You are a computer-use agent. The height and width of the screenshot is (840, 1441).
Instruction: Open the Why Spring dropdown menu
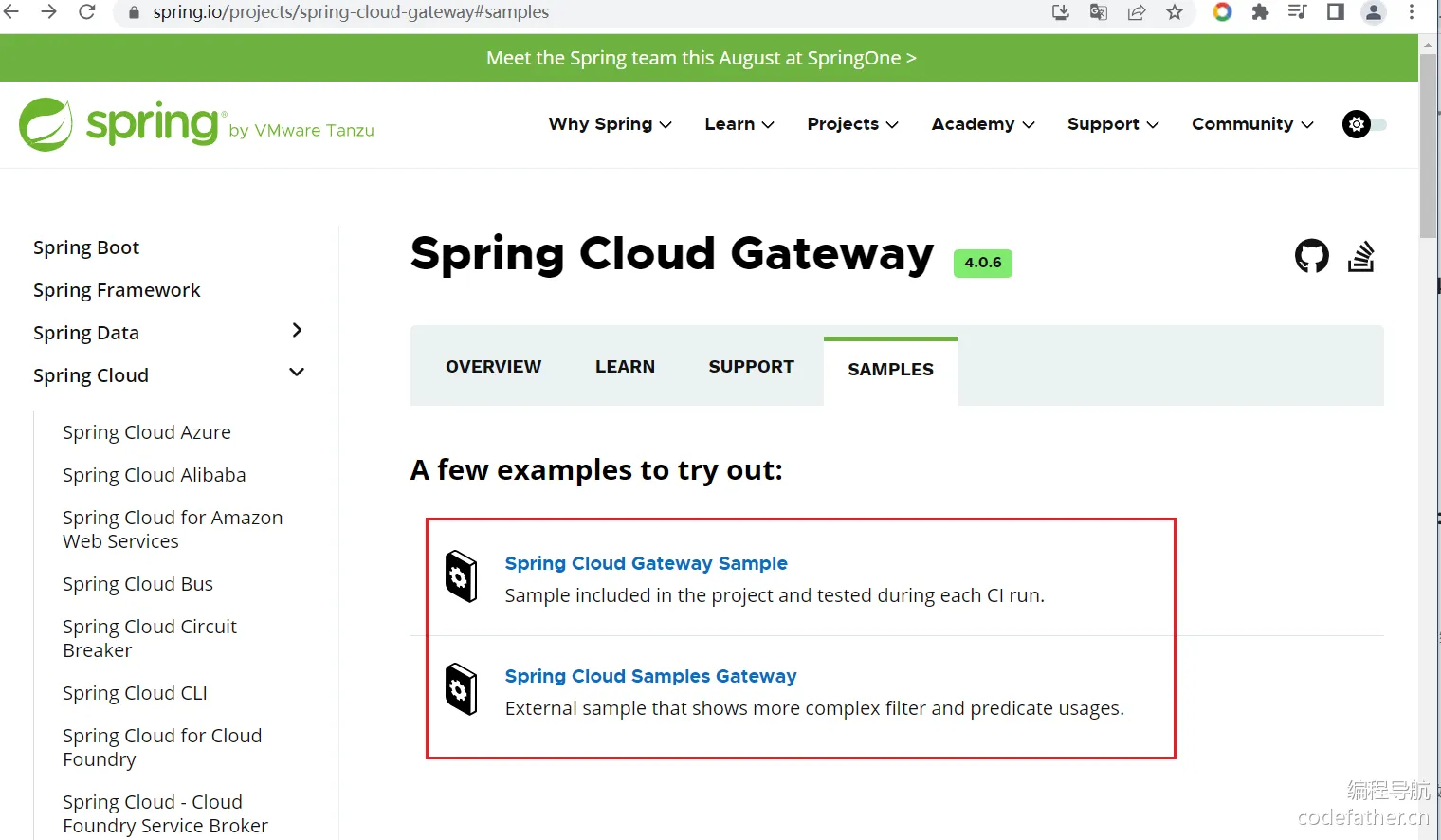[610, 124]
